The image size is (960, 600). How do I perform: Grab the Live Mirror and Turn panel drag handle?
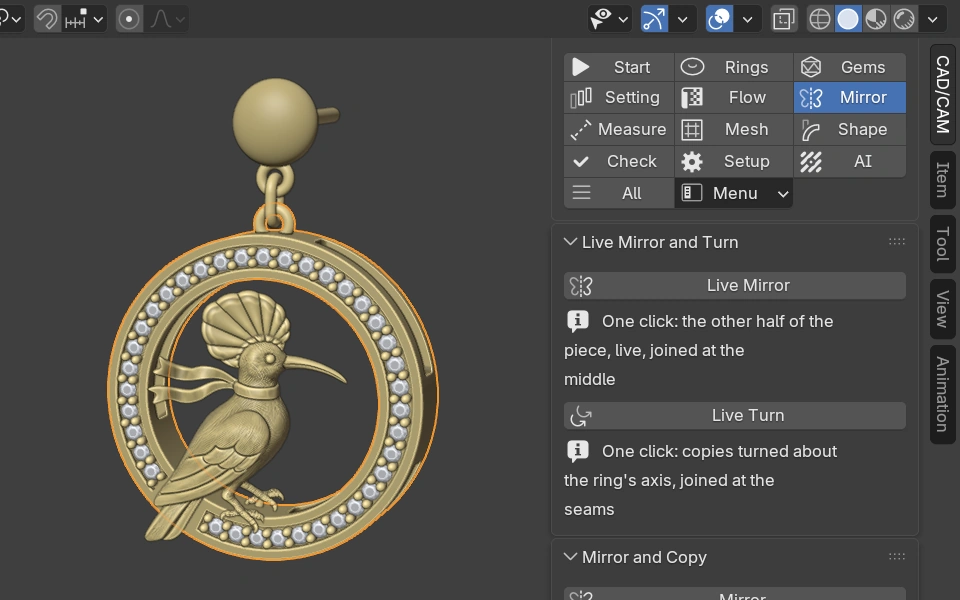pos(896,242)
